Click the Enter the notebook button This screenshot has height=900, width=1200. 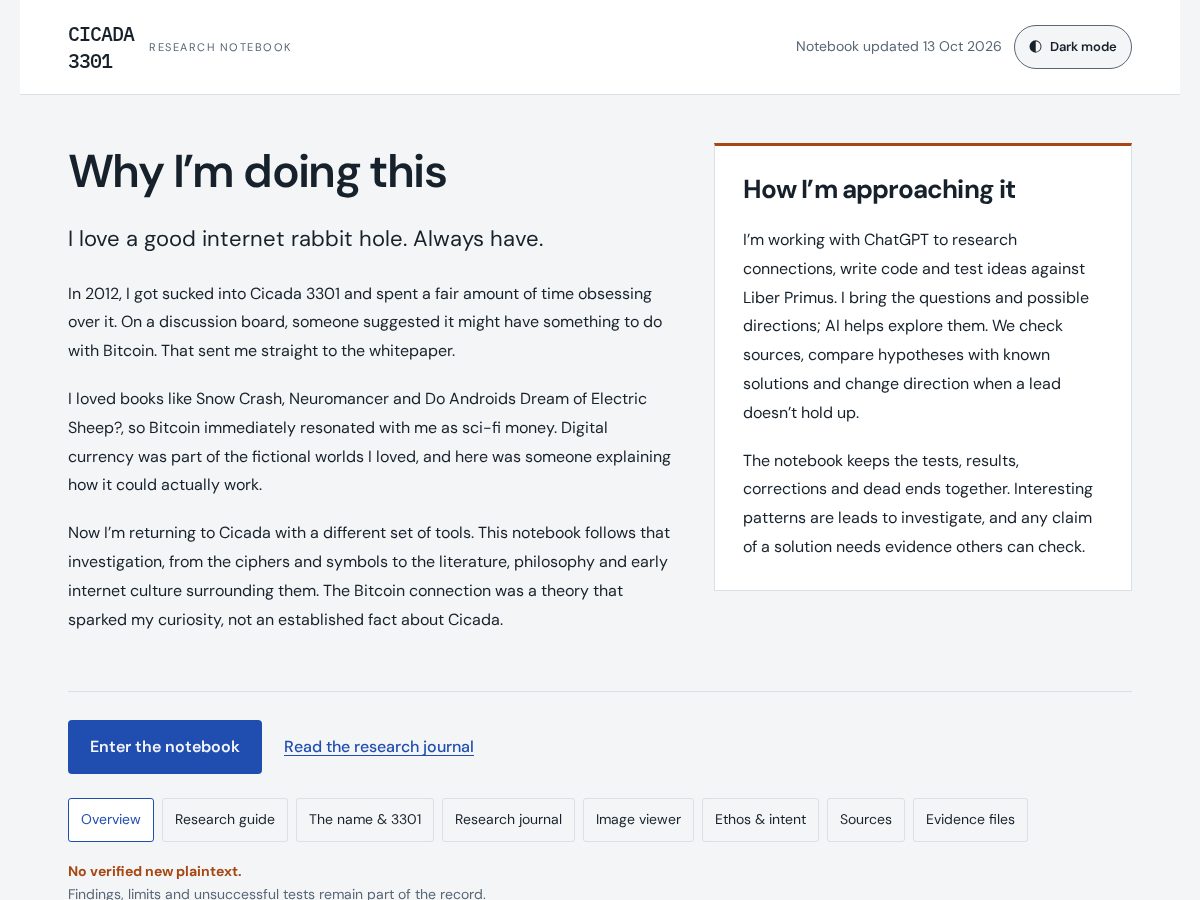[165, 747]
